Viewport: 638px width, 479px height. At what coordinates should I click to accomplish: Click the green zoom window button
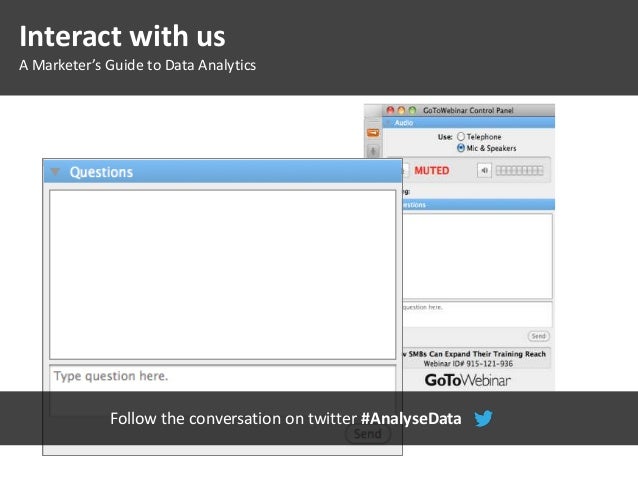pos(412,110)
